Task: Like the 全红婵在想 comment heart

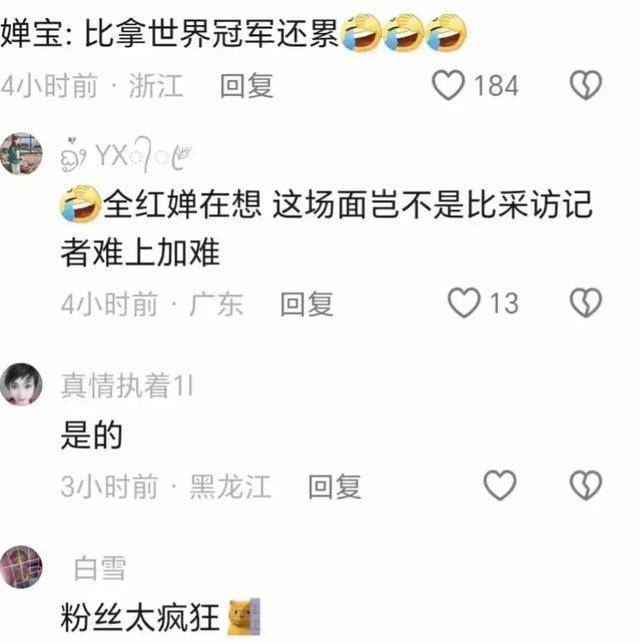Action: (464, 303)
